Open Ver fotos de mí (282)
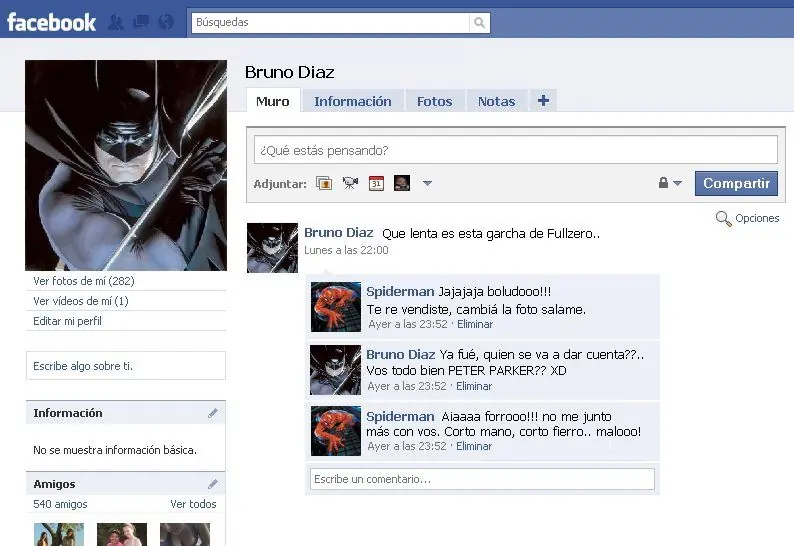This screenshot has height=546, width=794. pyautogui.click(x=84, y=281)
